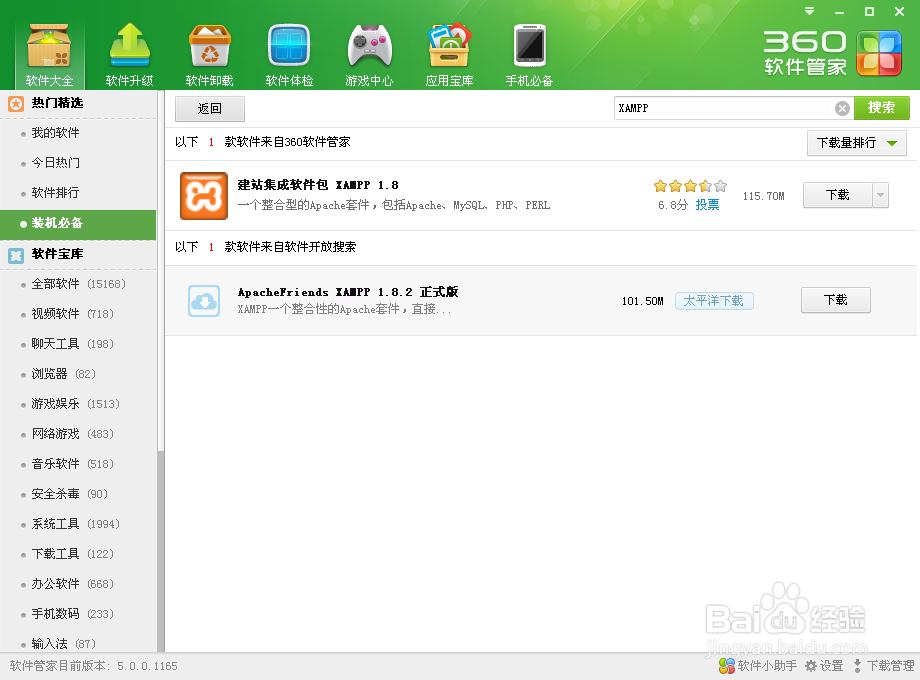Image resolution: width=920 pixels, height=680 pixels.
Task: Open 设置 gear in the status bar
Action: click(x=824, y=666)
